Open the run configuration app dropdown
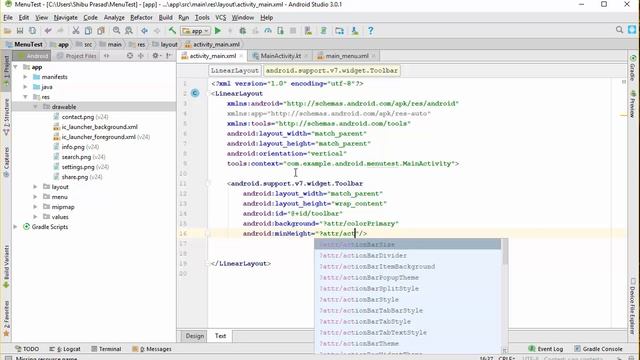640x360 pixels. (x=196, y=31)
